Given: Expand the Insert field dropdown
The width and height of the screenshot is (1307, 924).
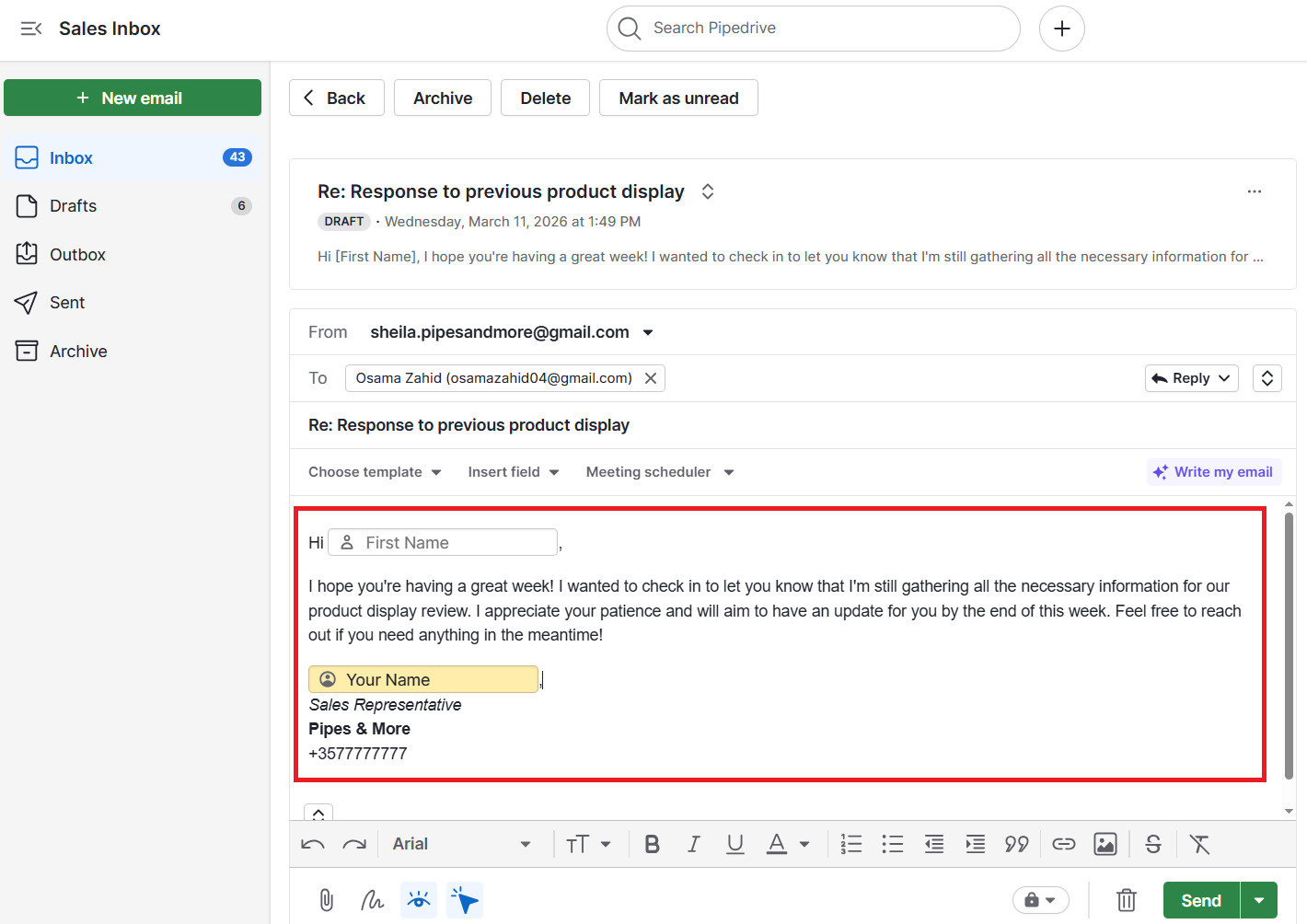Looking at the screenshot, I should coord(512,471).
